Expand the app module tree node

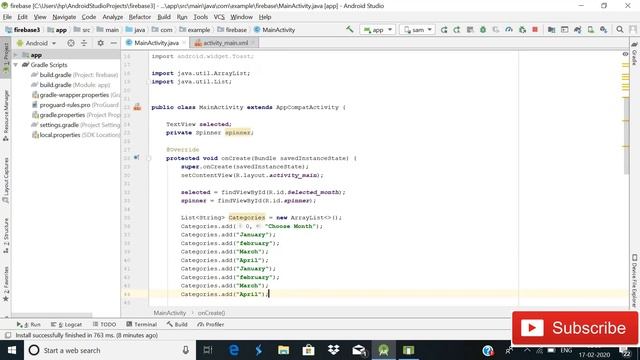point(16,55)
